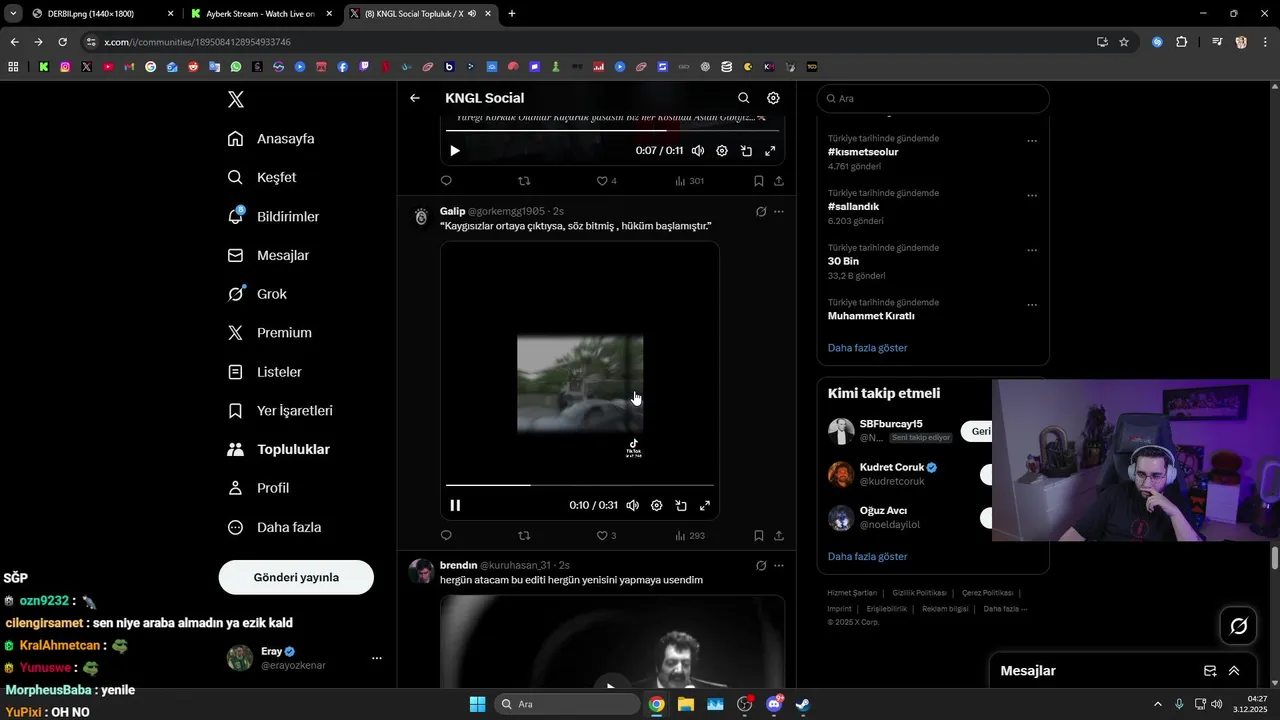Open Eray account menu dots
Screen dimensions: 1280x720
377,658
